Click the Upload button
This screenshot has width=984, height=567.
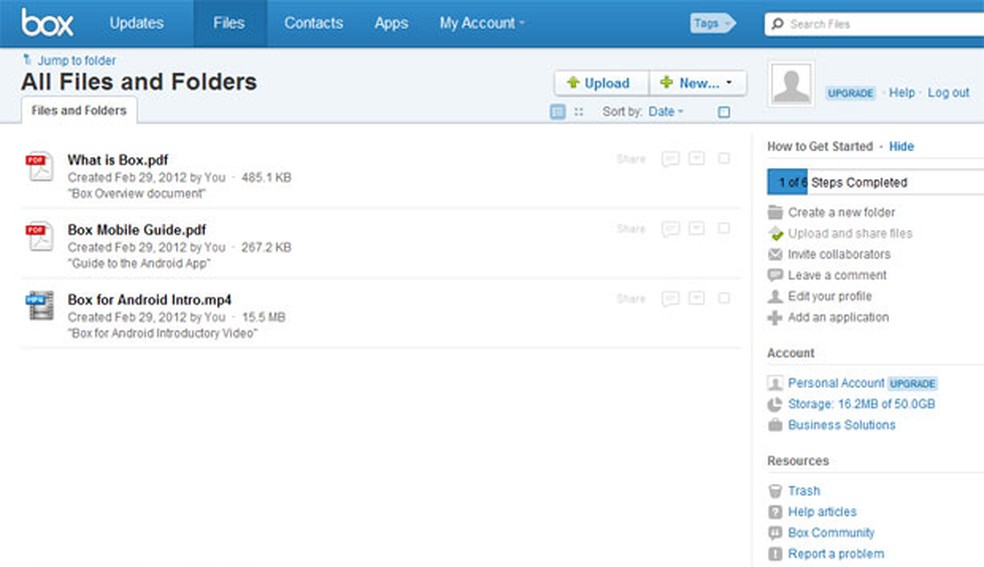coord(601,83)
